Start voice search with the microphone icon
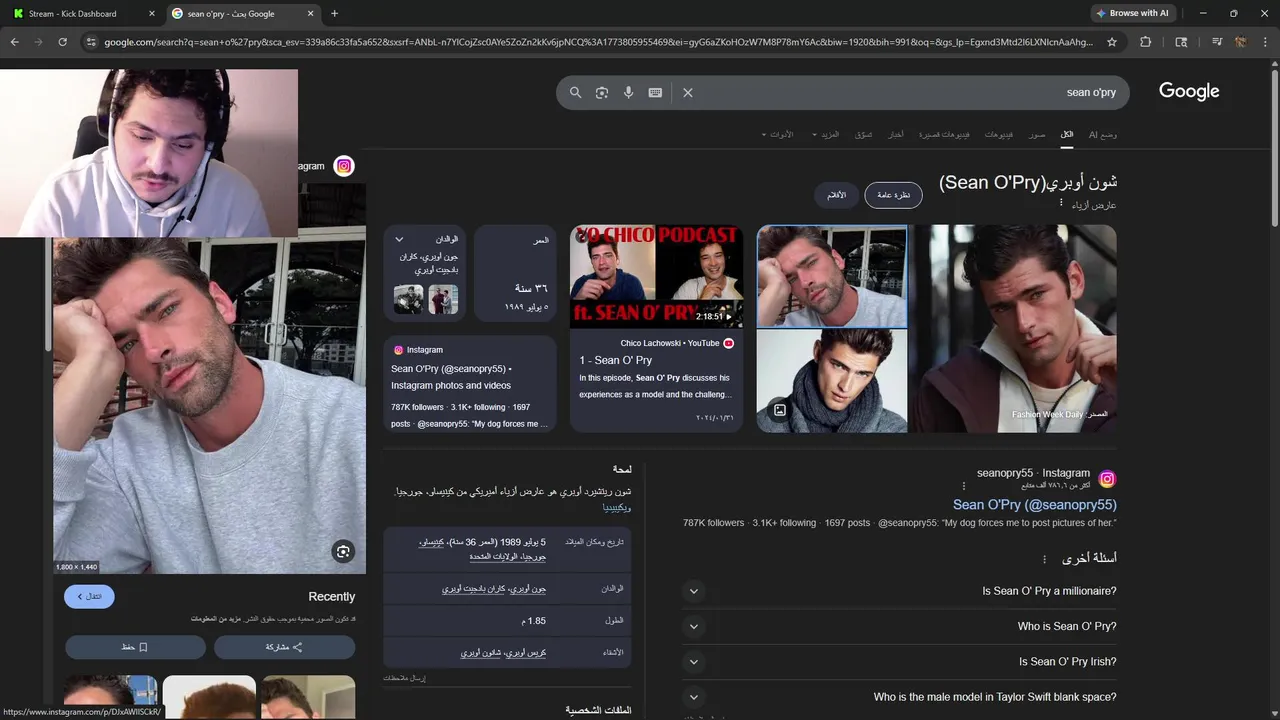The height and width of the screenshot is (720, 1280). tap(628, 92)
